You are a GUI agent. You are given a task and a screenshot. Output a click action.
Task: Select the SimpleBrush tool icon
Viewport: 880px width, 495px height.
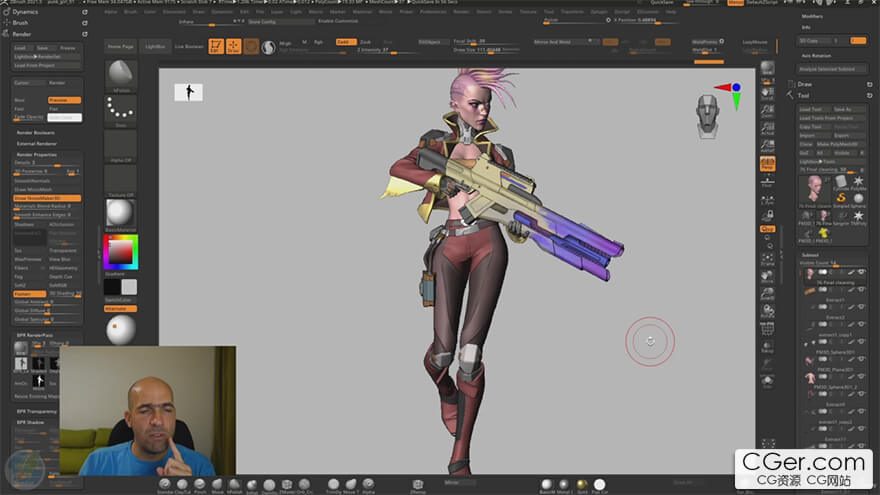point(841,198)
